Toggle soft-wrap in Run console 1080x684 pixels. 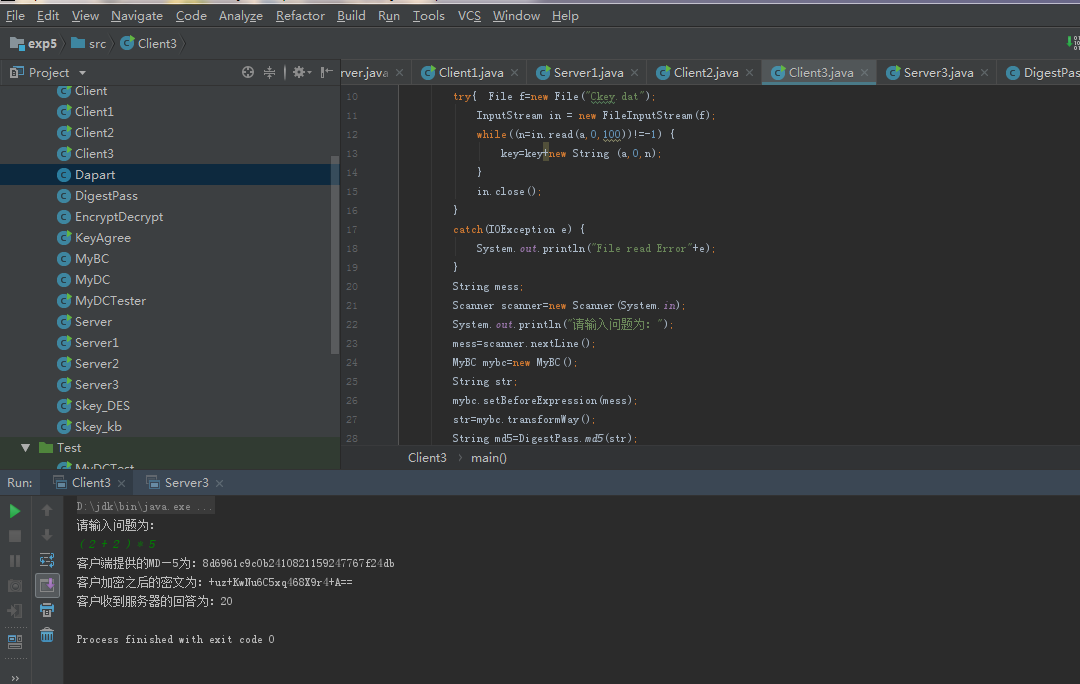pos(47,560)
